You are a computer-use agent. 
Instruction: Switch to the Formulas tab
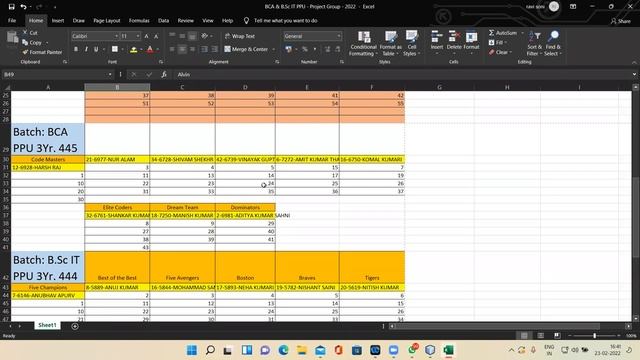[x=139, y=20]
